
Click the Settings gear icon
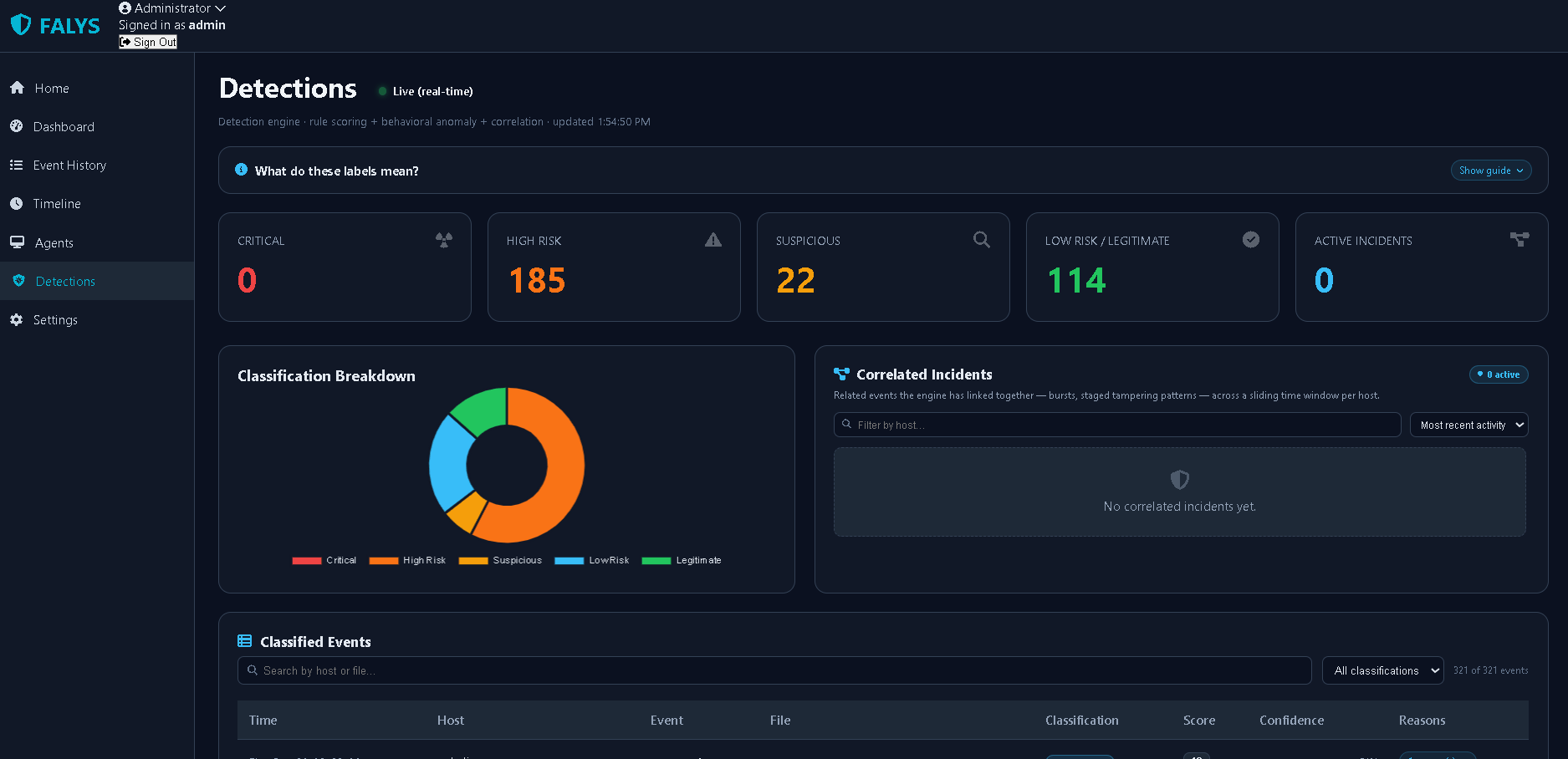click(x=17, y=319)
